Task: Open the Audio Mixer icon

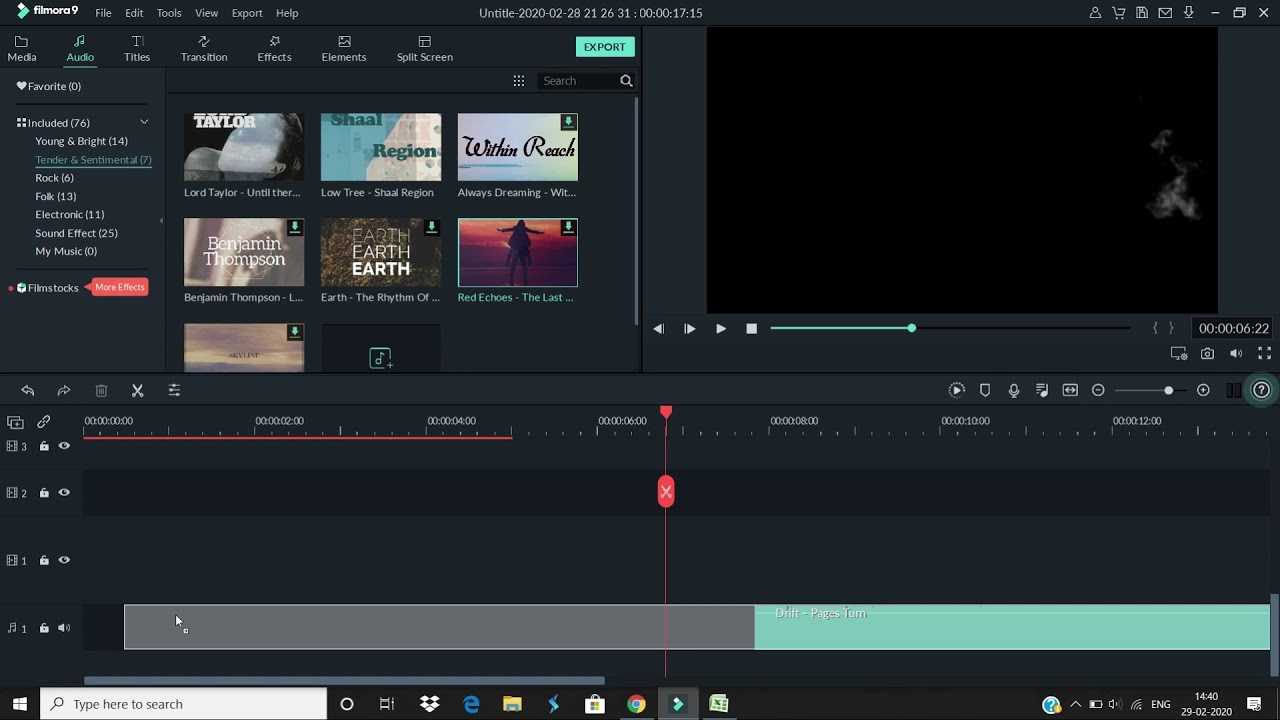Action: tap(1042, 390)
